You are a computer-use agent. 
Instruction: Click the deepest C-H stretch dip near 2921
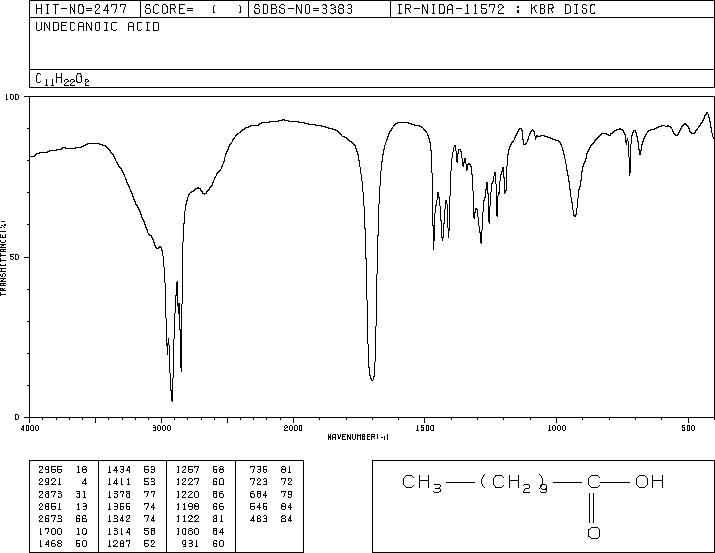[172, 398]
